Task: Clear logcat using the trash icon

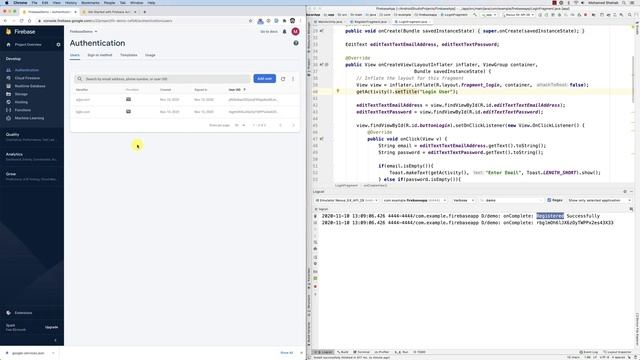Action: [315, 216]
